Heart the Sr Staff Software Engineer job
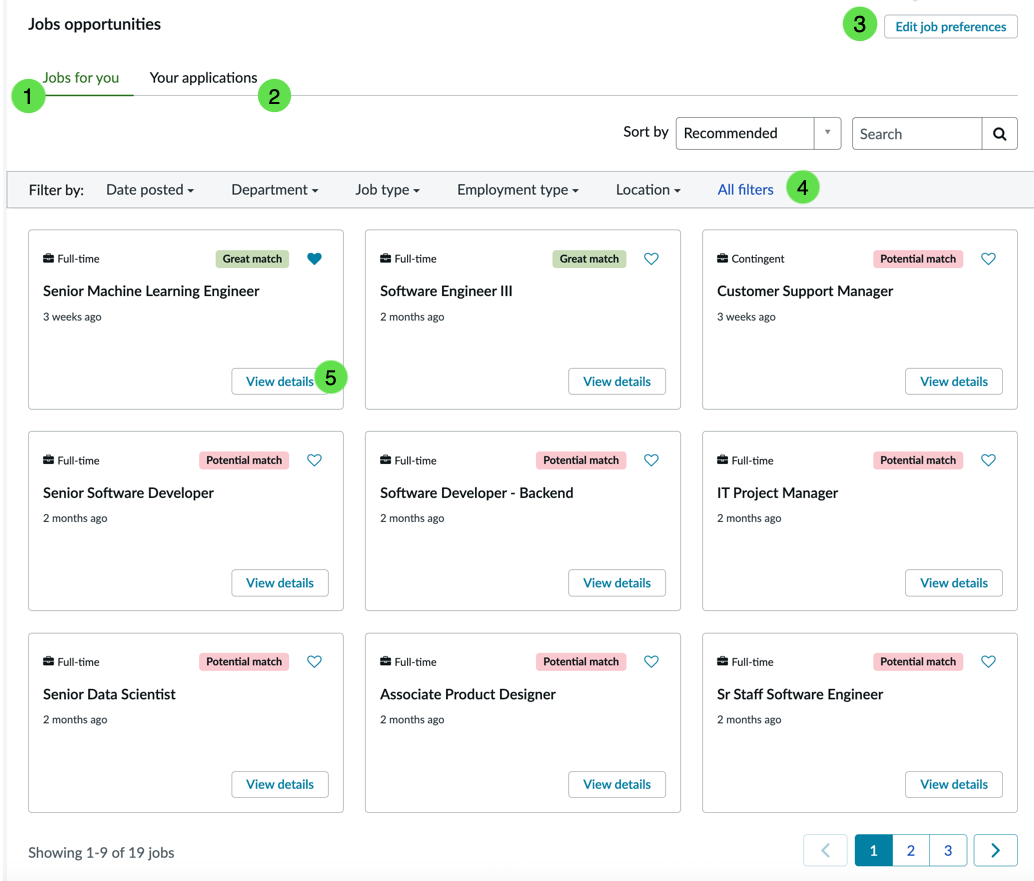The width and height of the screenshot is (1034, 881). click(988, 661)
